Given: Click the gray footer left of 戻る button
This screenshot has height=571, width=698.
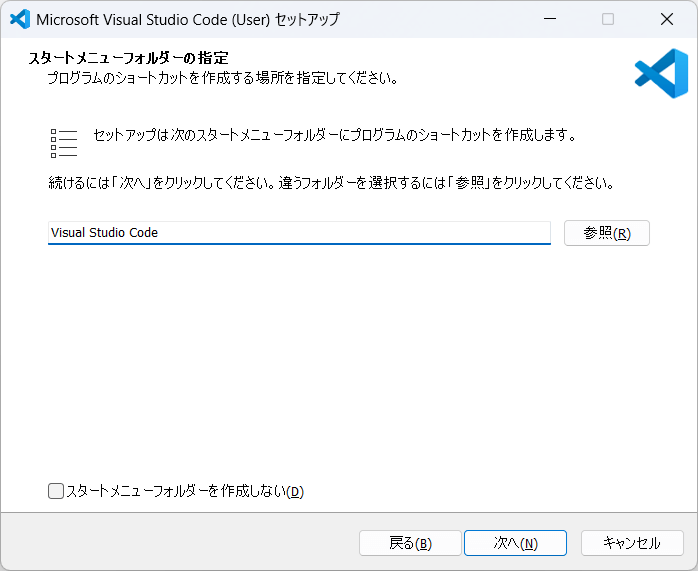Looking at the screenshot, I should 180,543.
